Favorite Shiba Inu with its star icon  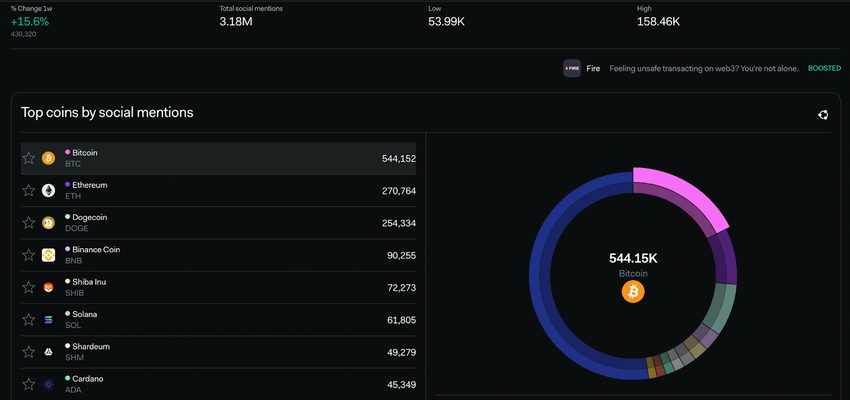pyautogui.click(x=29, y=287)
